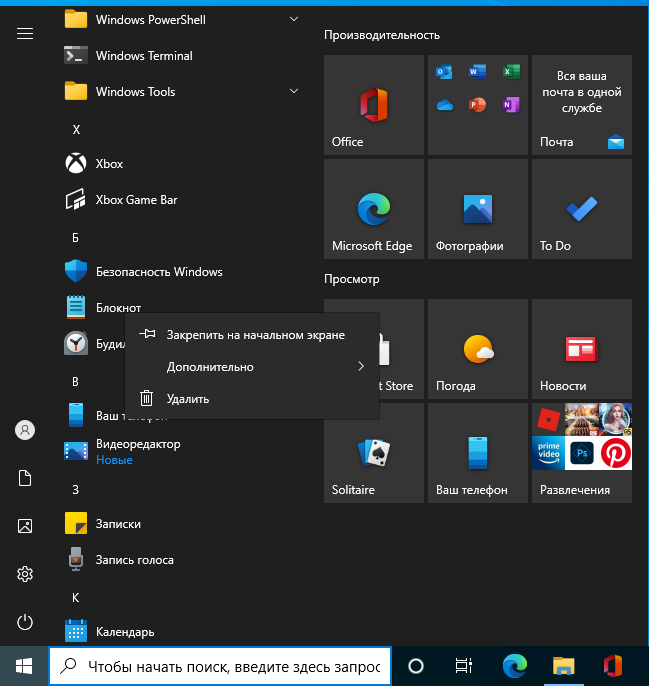Expand Windows PowerShell folder chevron
The width and height of the screenshot is (649, 686).
coord(294,19)
